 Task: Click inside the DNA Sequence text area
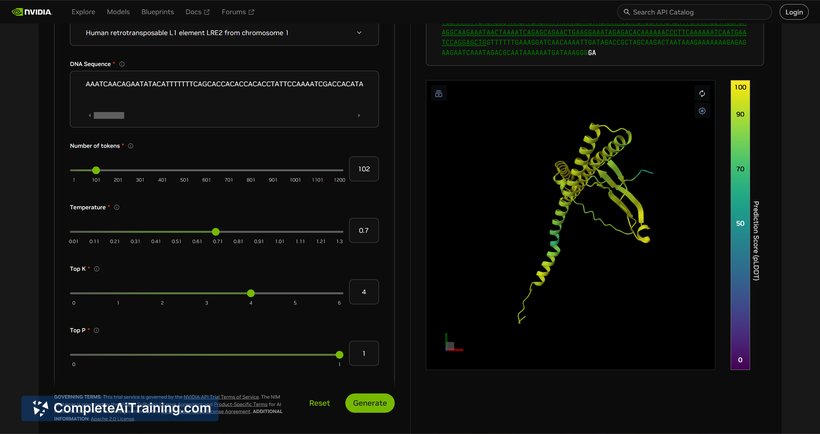224,99
